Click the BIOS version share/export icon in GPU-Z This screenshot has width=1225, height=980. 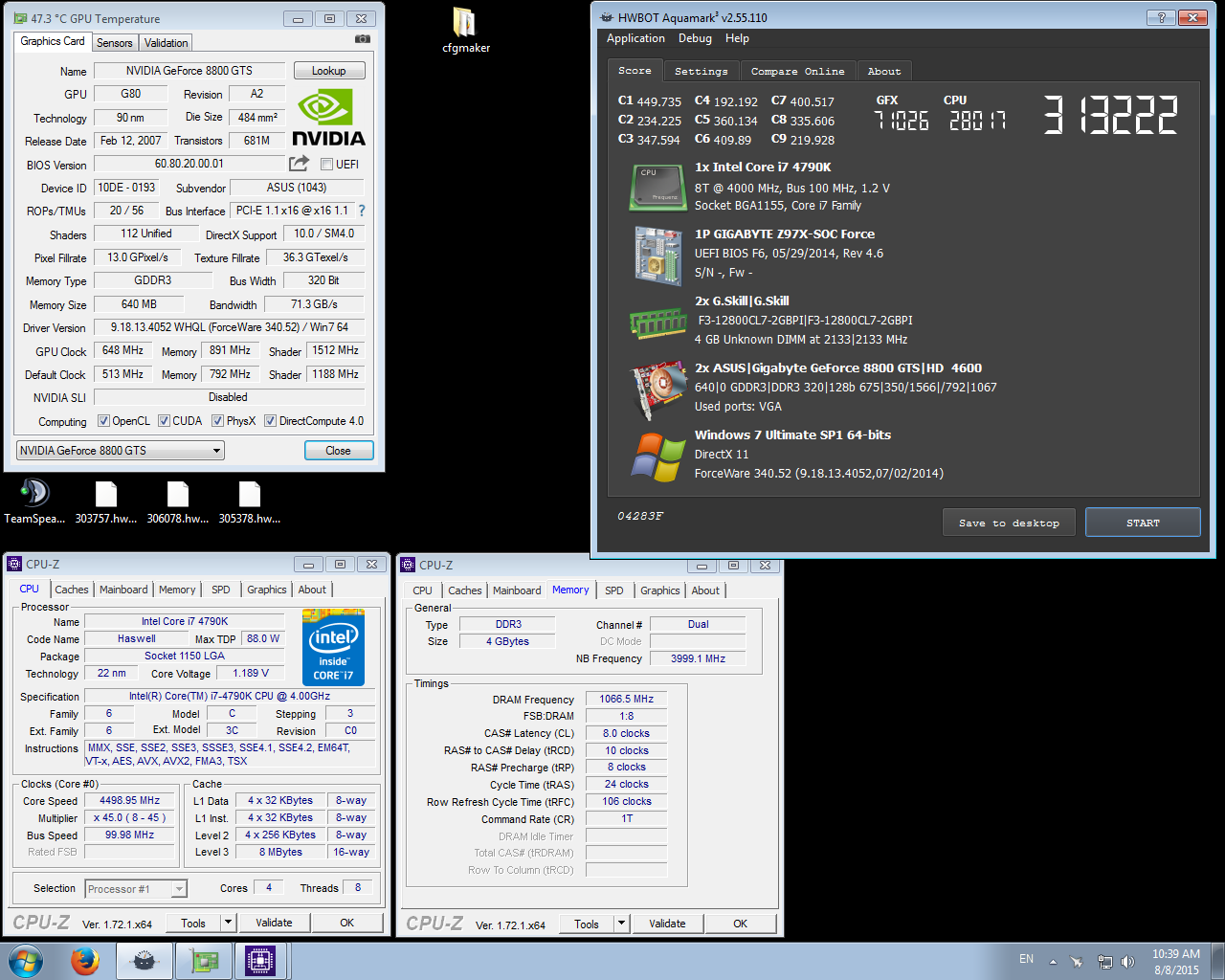click(300, 164)
